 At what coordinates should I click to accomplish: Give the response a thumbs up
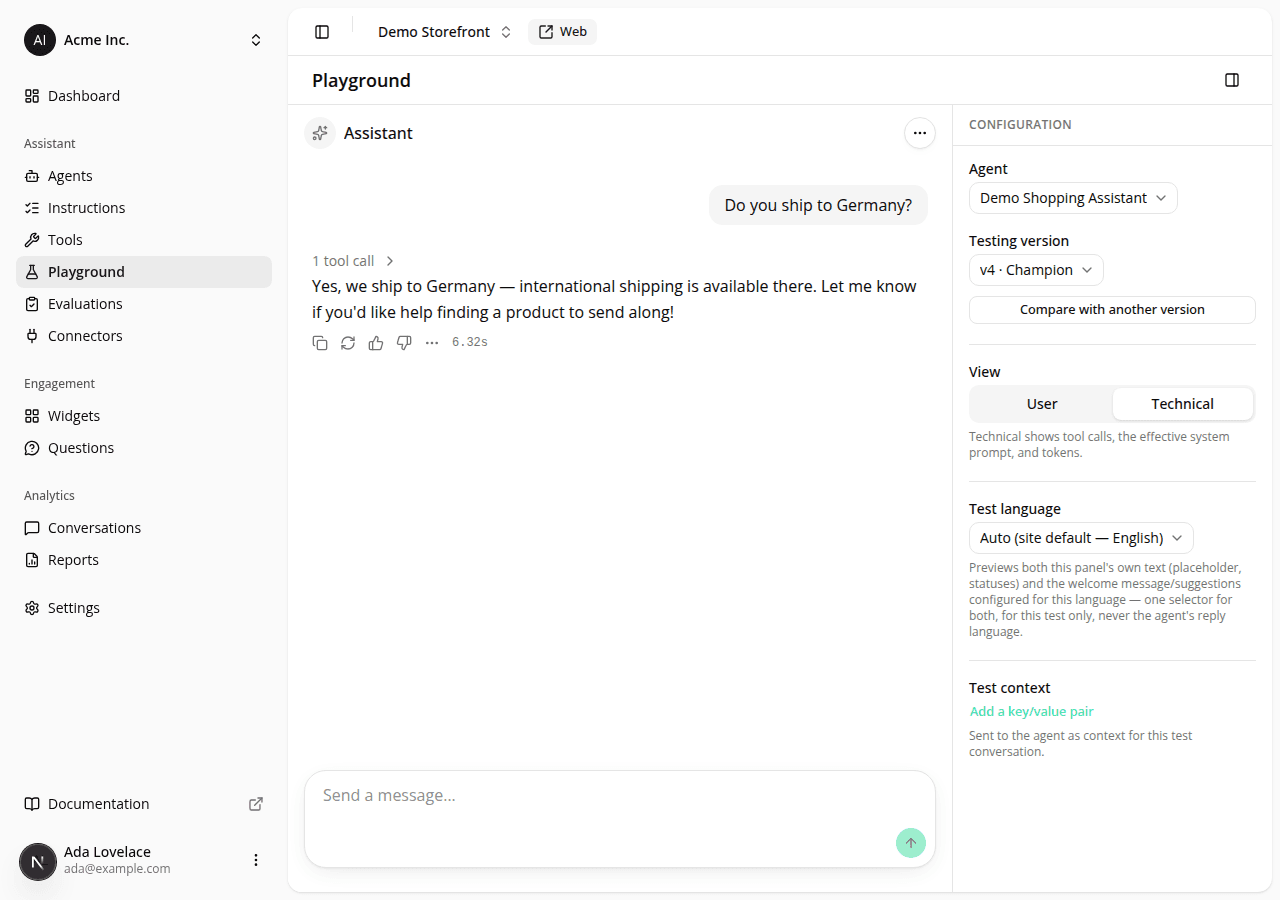(x=376, y=343)
